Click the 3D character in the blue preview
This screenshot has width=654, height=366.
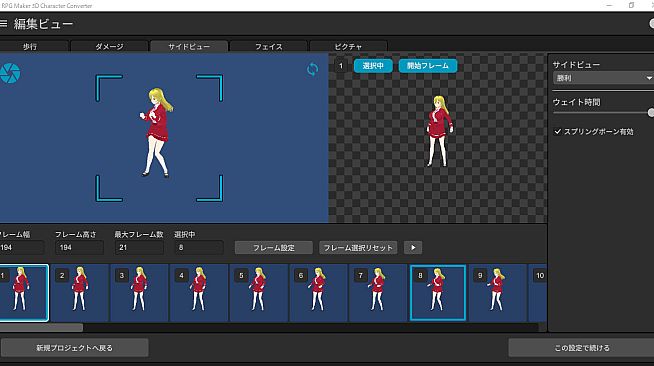click(157, 132)
